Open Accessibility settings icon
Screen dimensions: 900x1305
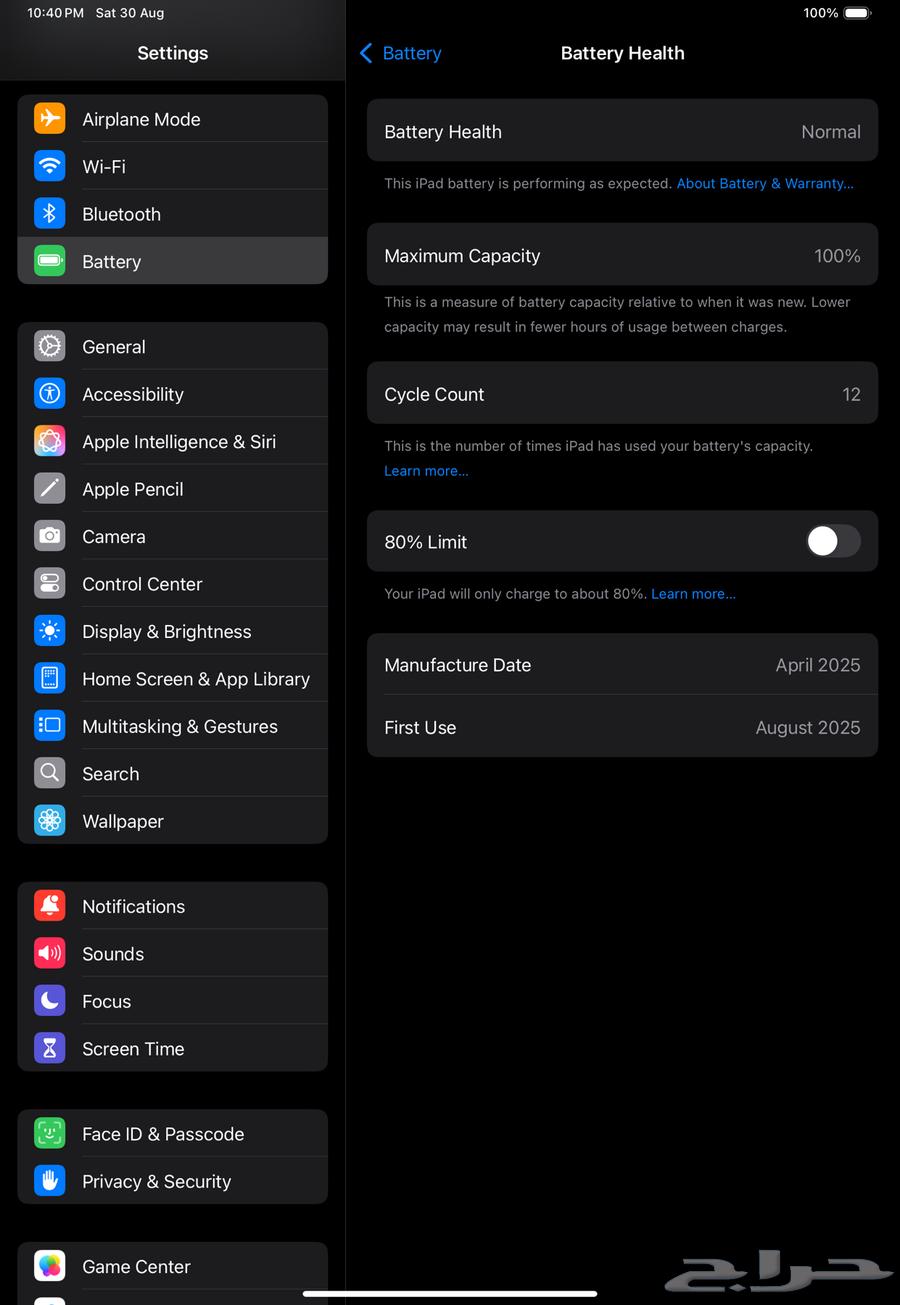(50, 394)
